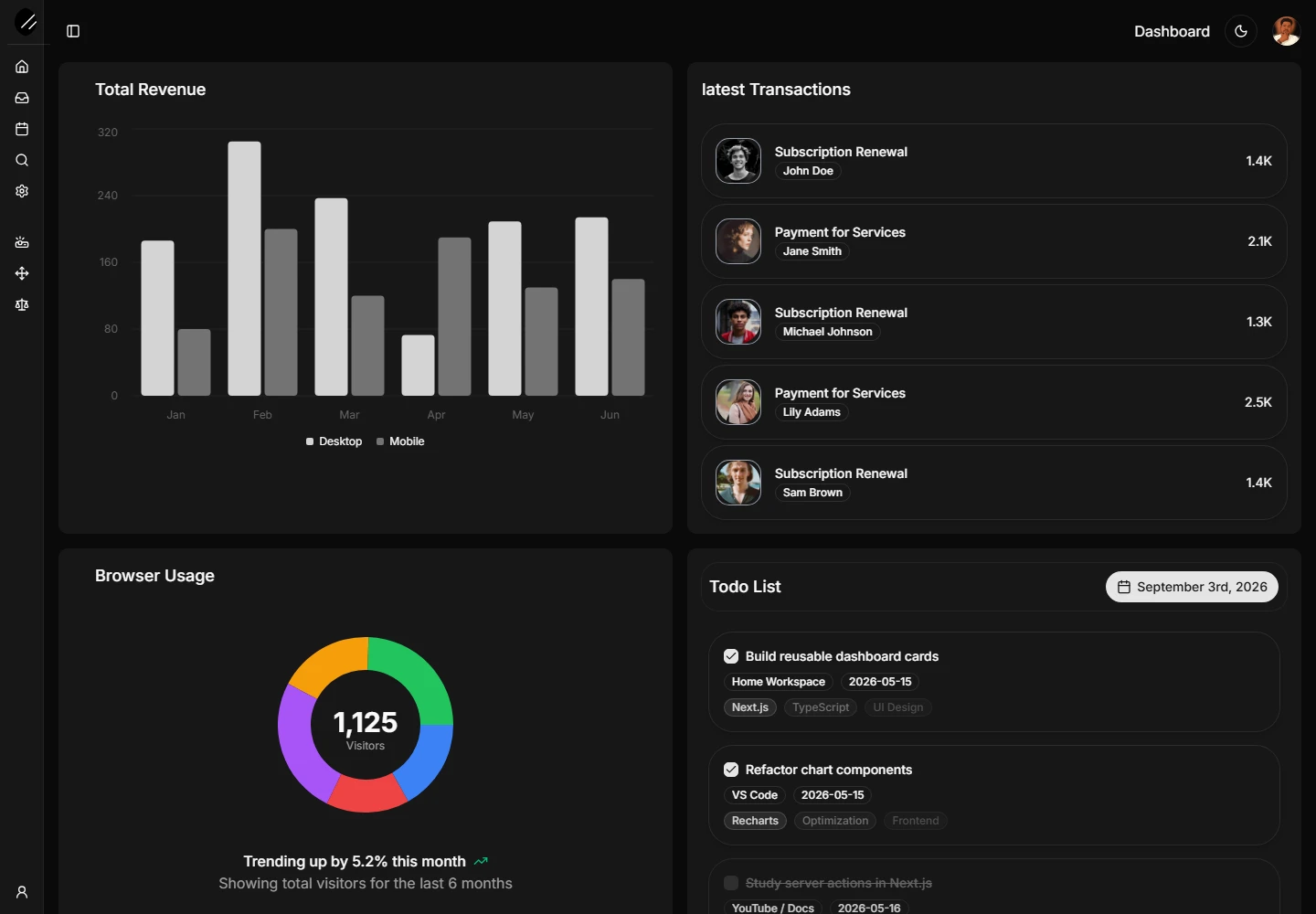Click the Home Workspace badge

pyautogui.click(x=779, y=682)
